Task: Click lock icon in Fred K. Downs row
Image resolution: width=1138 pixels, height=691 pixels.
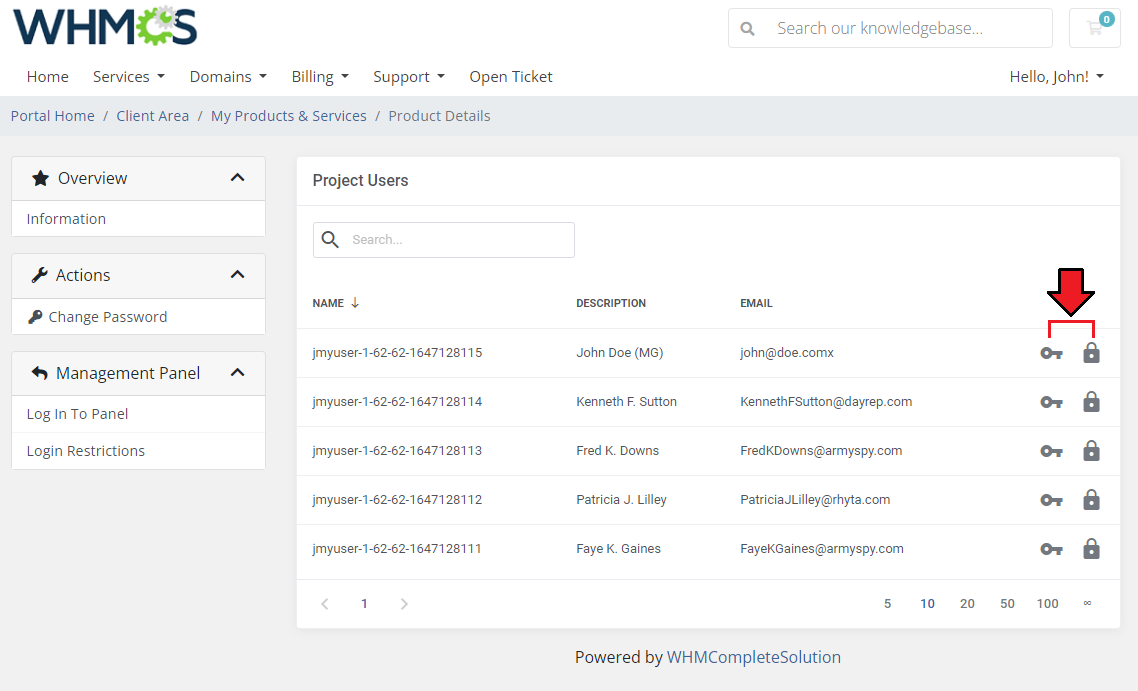Action: tap(1091, 451)
